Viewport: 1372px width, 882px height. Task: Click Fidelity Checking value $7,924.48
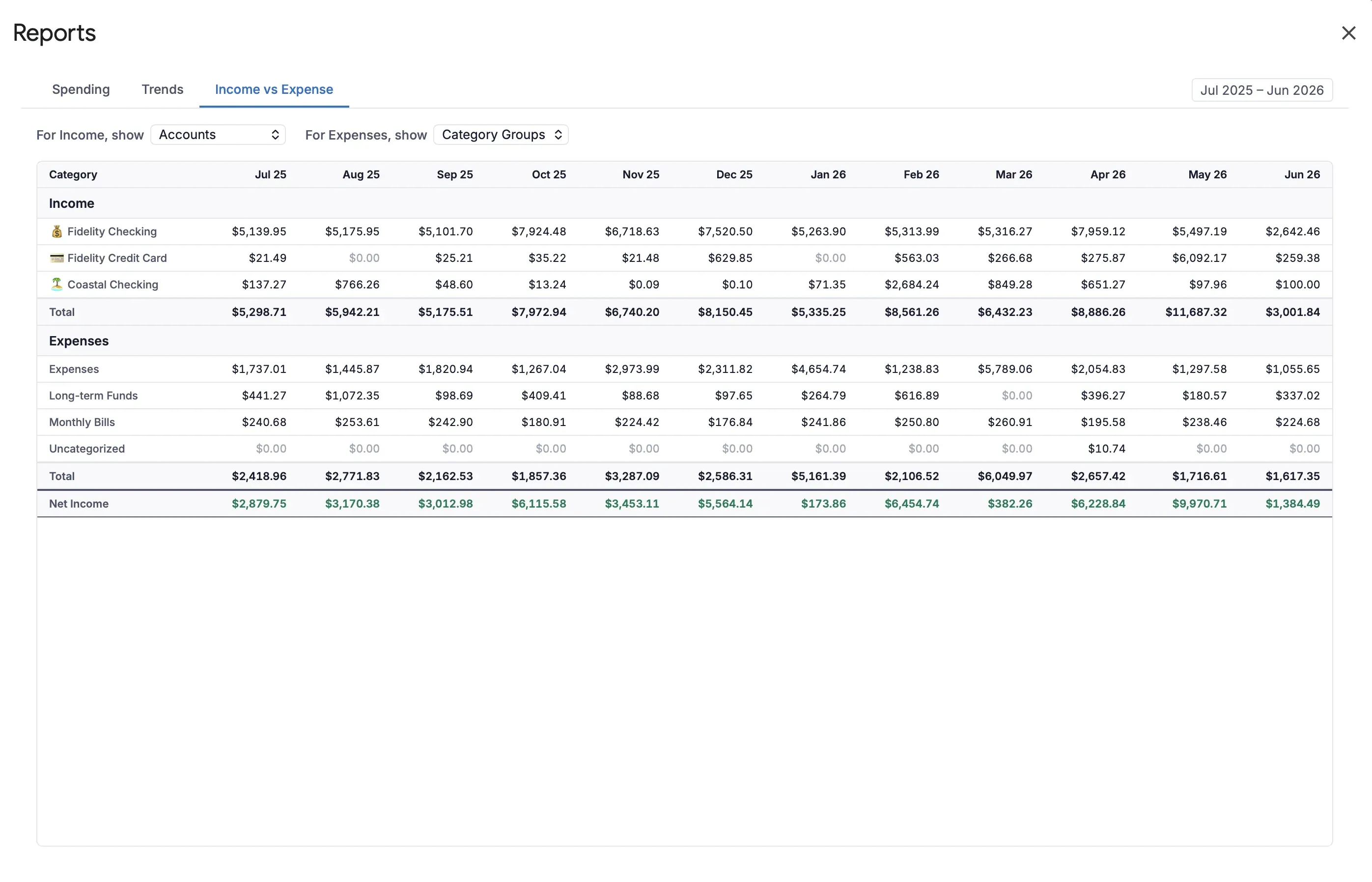click(538, 231)
